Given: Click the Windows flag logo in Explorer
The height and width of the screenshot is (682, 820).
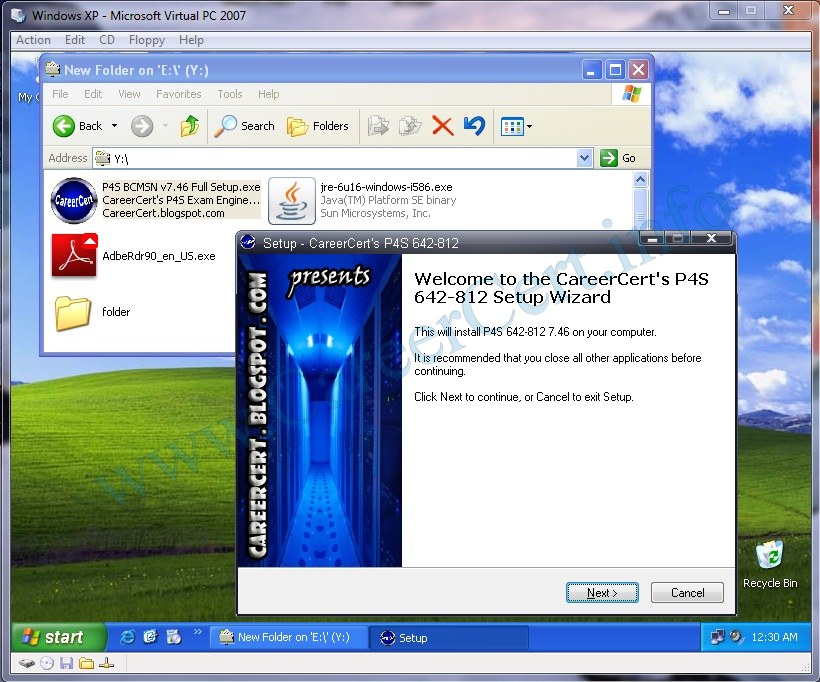Looking at the screenshot, I should tap(632, 94).
